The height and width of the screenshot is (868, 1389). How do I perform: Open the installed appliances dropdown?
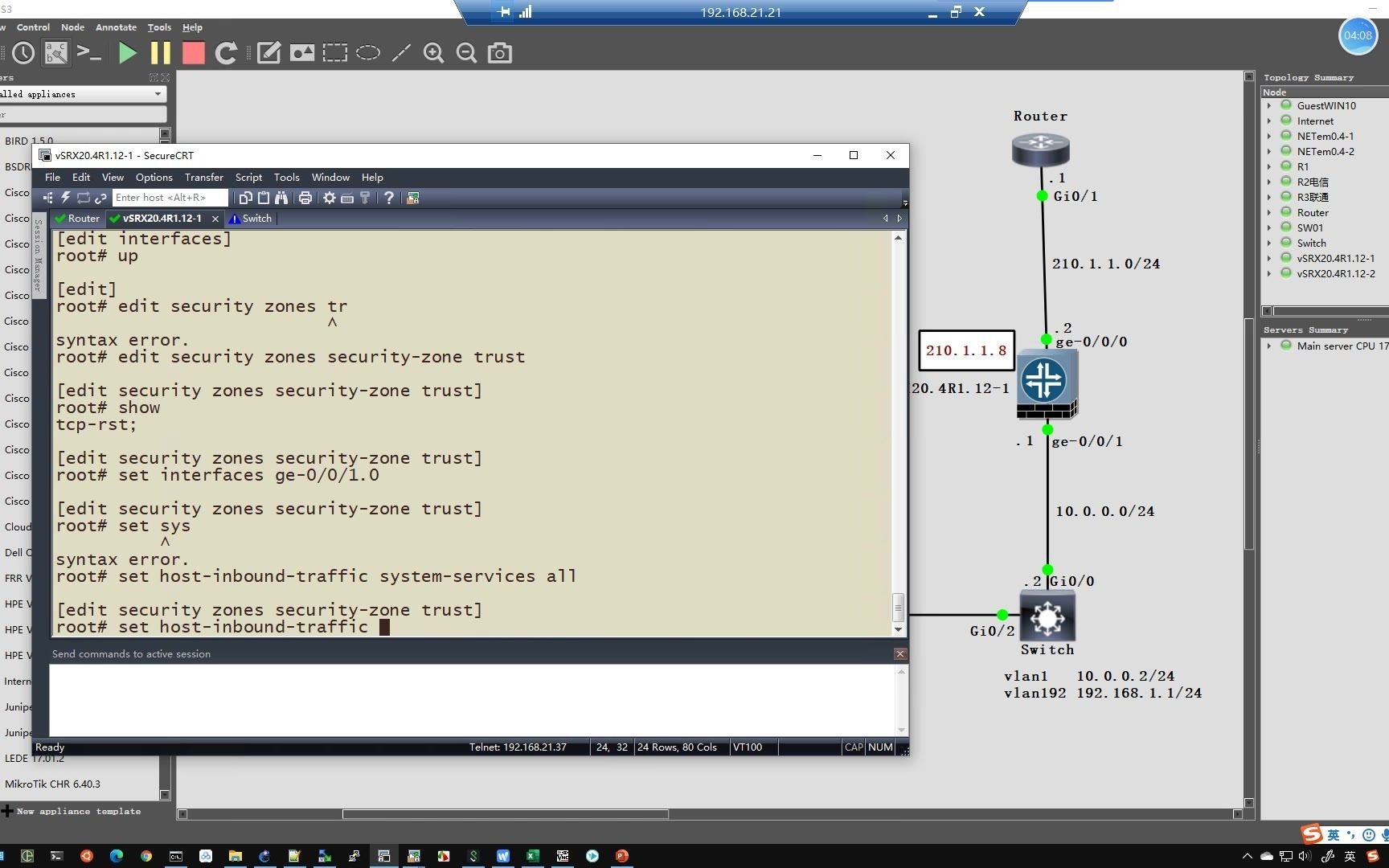coord(158,94)
